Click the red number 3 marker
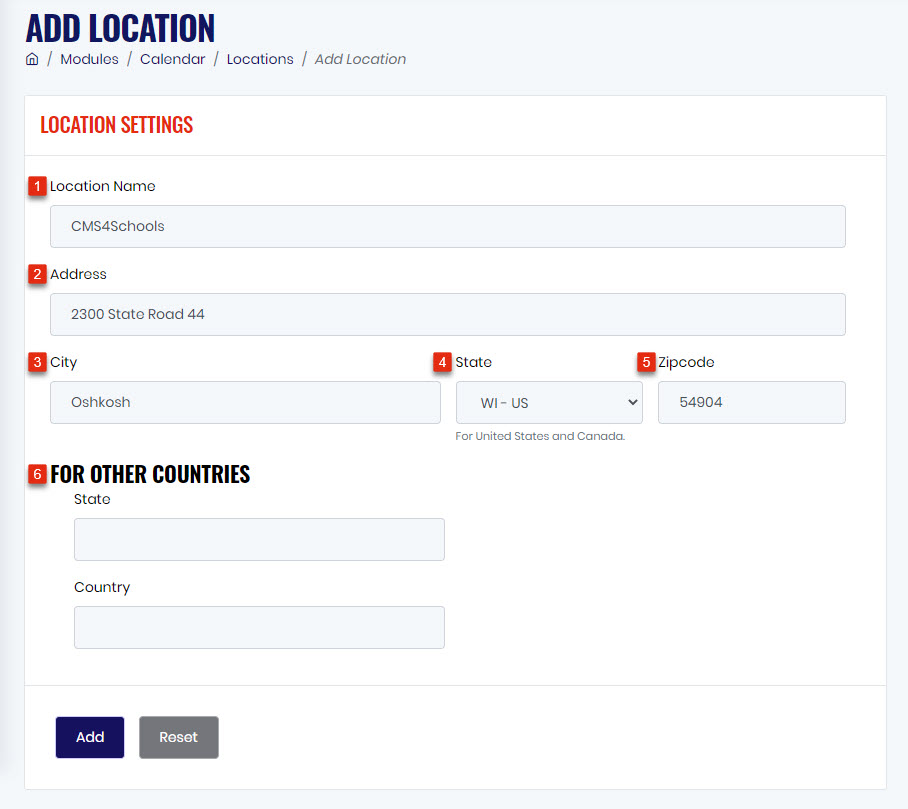 pyautogui.click(x=37, y=363)
